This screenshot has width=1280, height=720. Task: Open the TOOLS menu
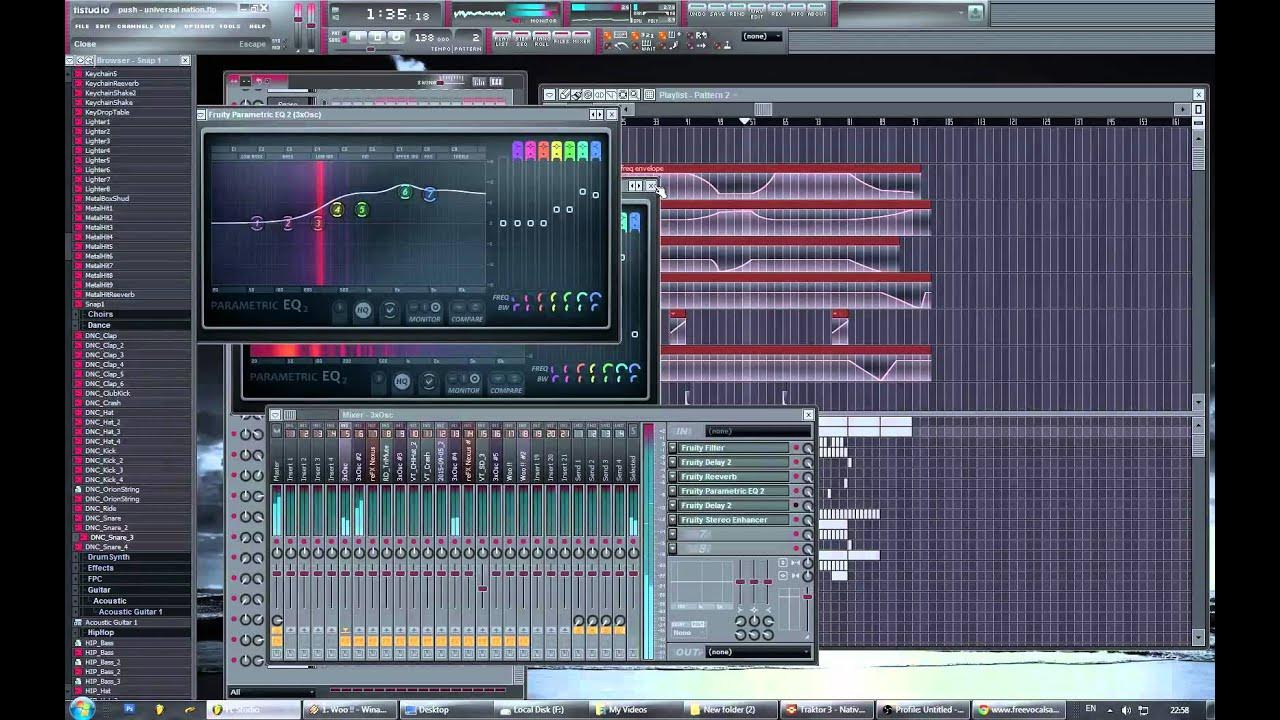click(230, 26)
